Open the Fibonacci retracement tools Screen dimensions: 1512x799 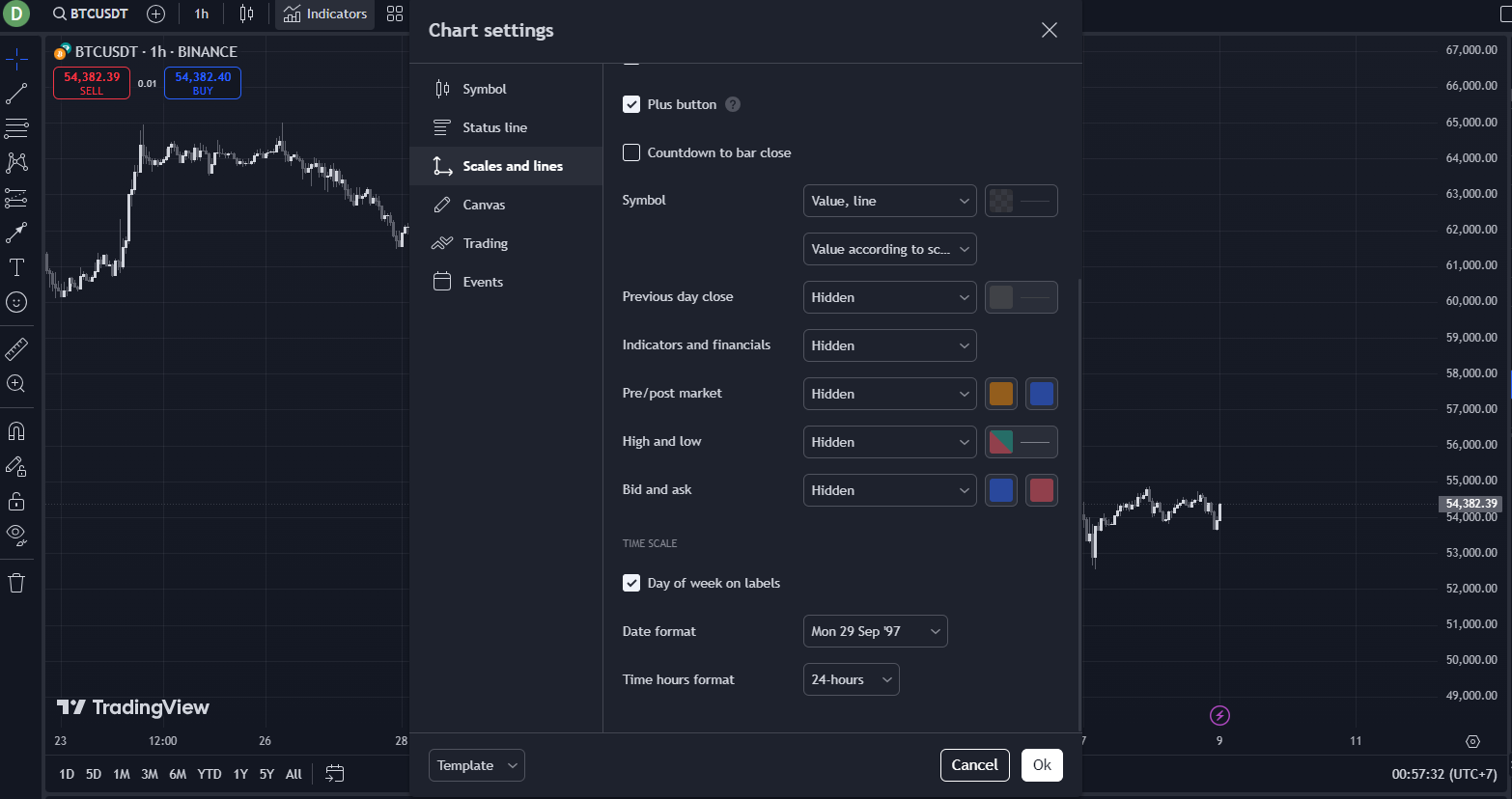16,128
